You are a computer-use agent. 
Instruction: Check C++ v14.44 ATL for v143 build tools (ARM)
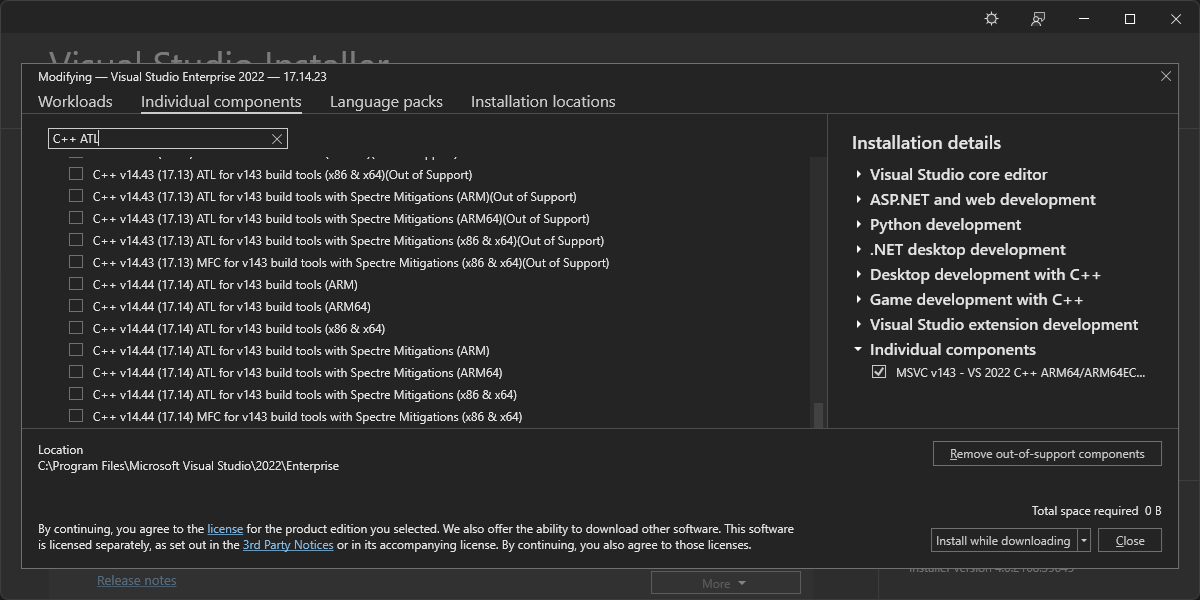pos(76,285)
